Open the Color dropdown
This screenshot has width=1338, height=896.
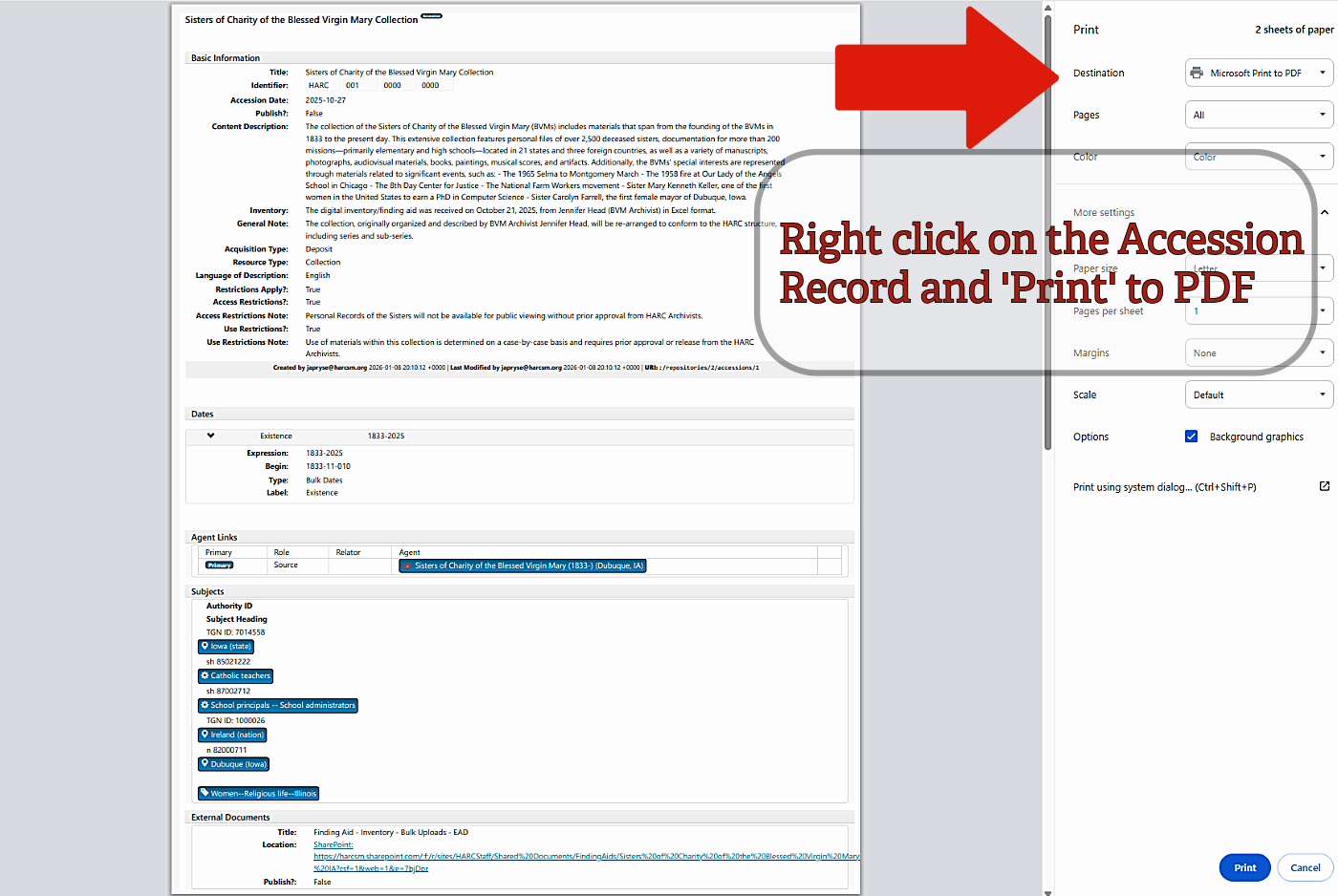click(1259, 156)
